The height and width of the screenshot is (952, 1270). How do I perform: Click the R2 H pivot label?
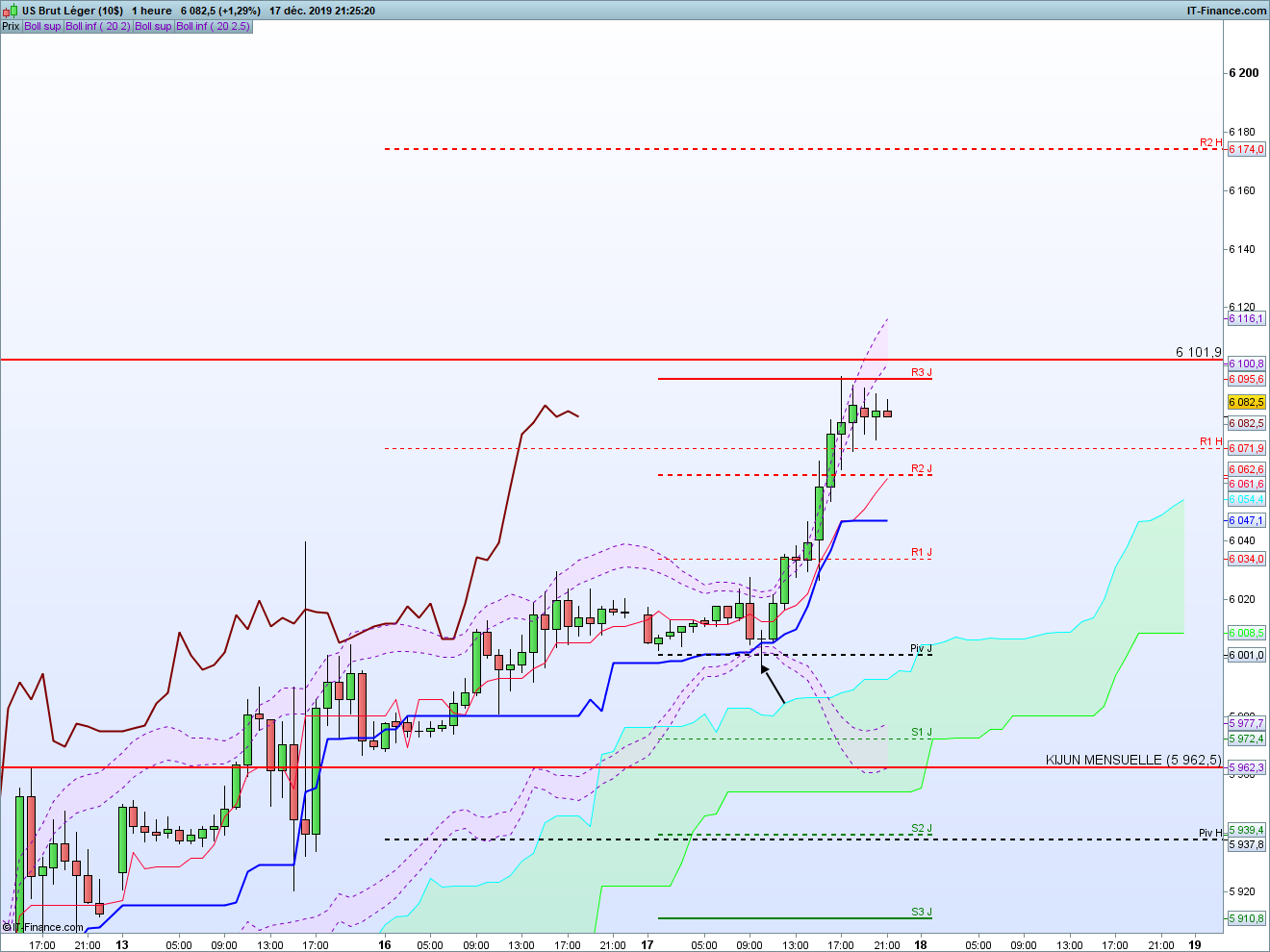click(x=1210, y=142)
